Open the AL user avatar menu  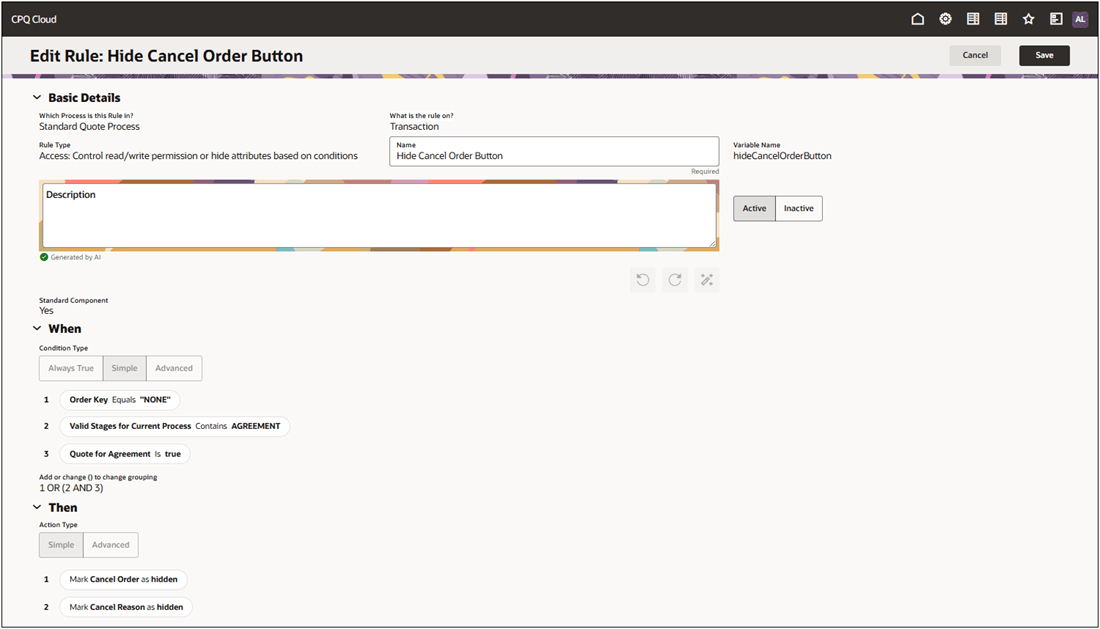pyautogui.click(x=1080, y=19)
